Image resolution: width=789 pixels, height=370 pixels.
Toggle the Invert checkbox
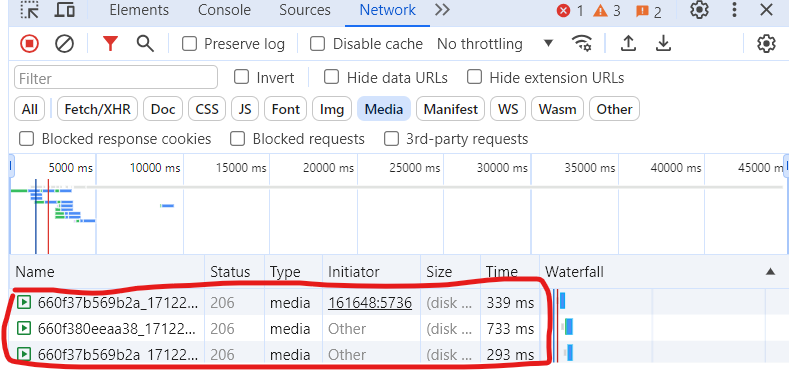coord(242,78)
